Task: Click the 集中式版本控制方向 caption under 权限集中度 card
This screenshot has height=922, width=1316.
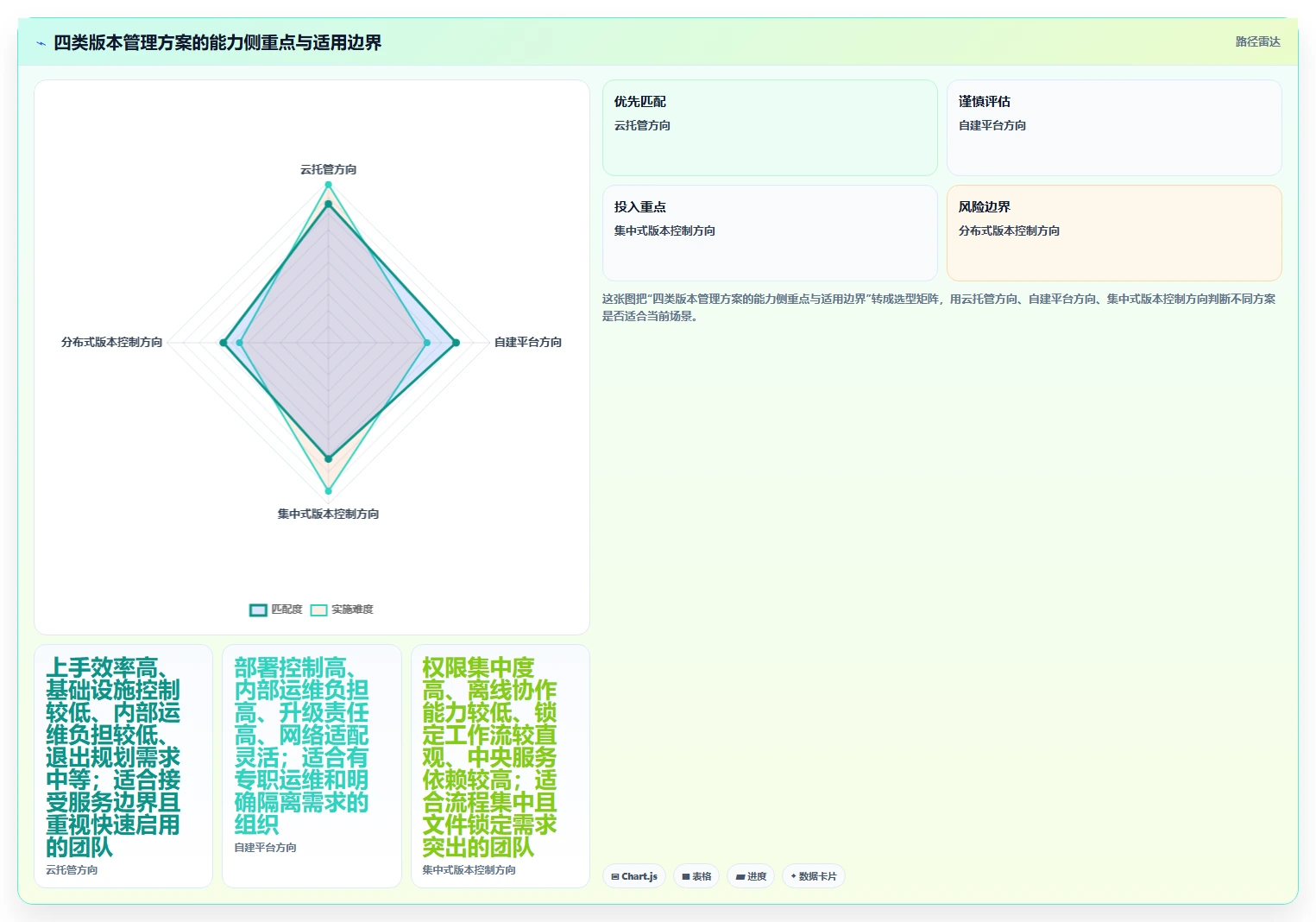Action: [469, 870]
